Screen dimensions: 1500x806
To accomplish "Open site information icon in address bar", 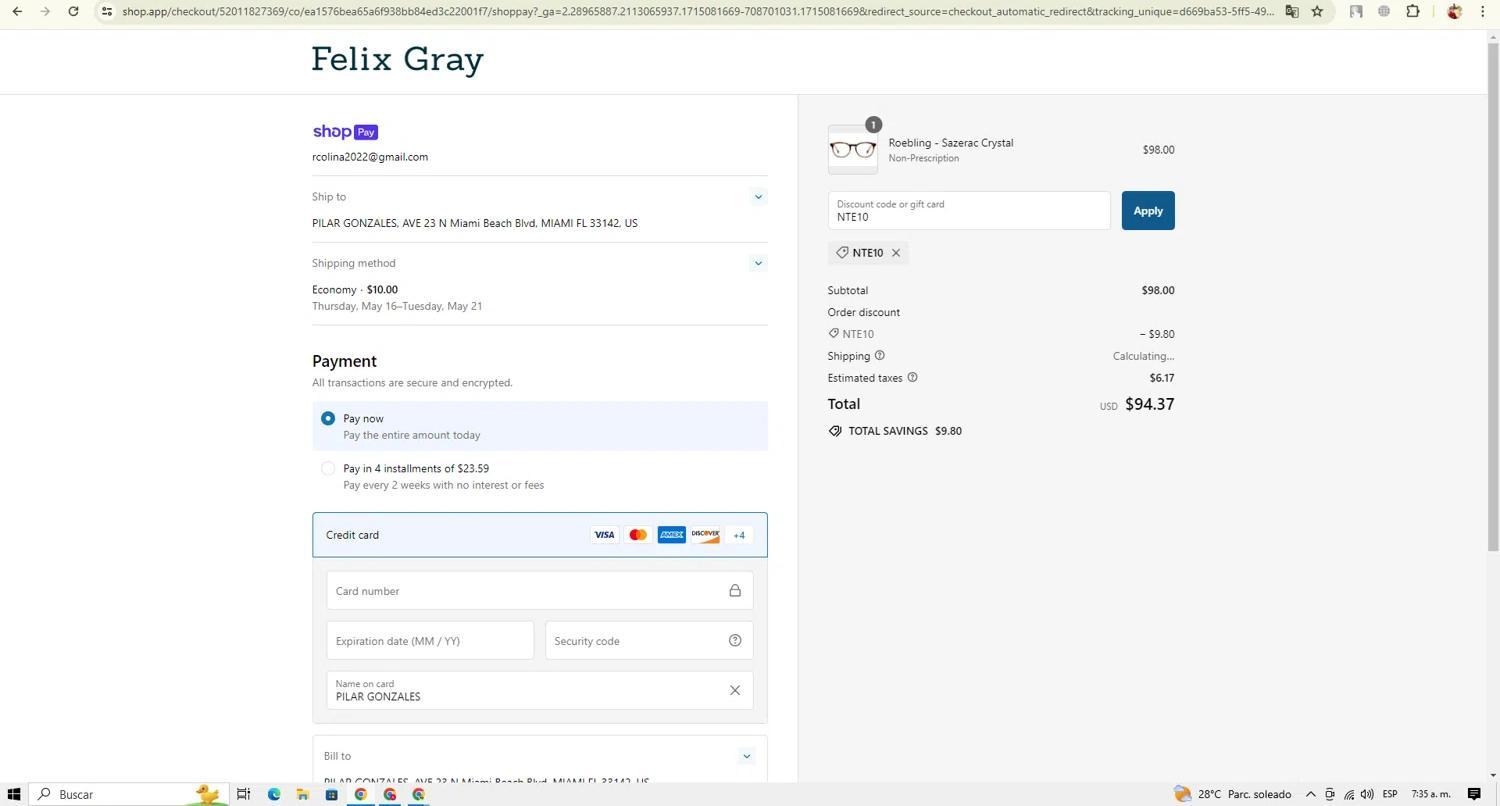I will (x=106, y=11).
